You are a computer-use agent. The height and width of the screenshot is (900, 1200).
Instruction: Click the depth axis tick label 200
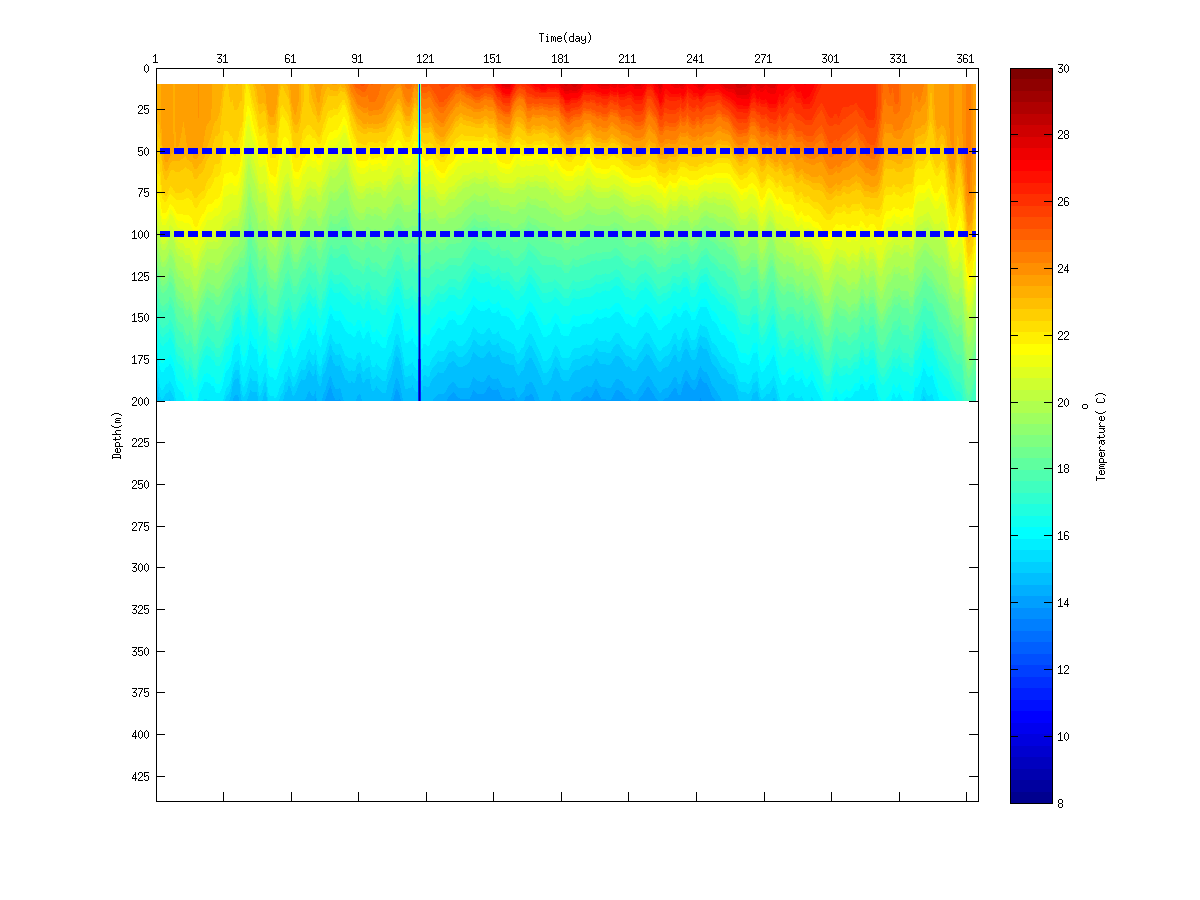(140, 401)
